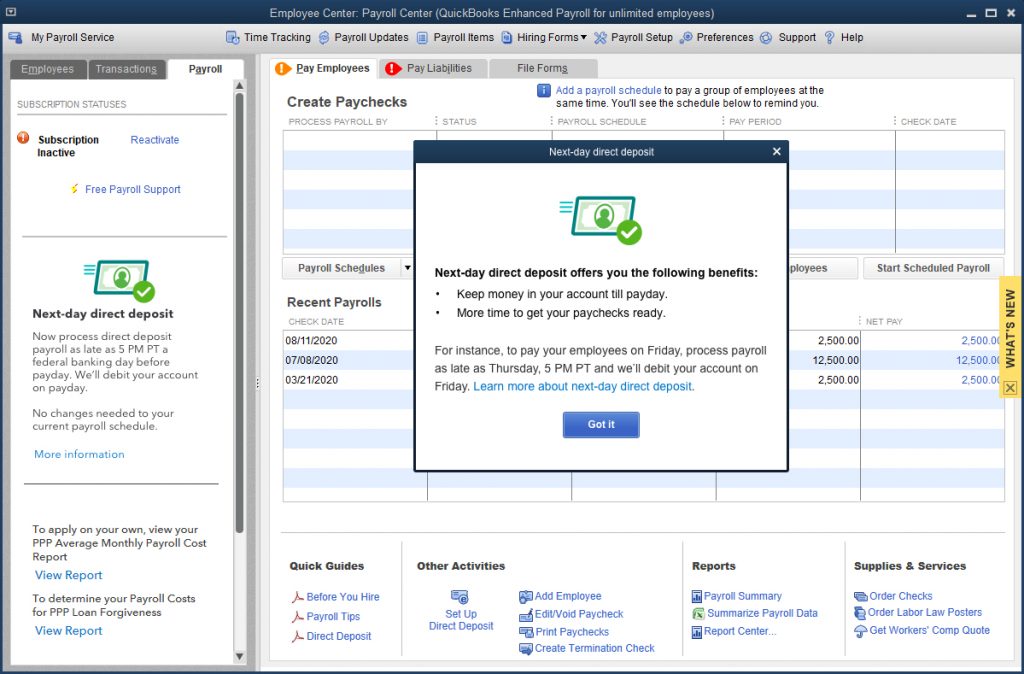Click the NET PAY column header

884,321
